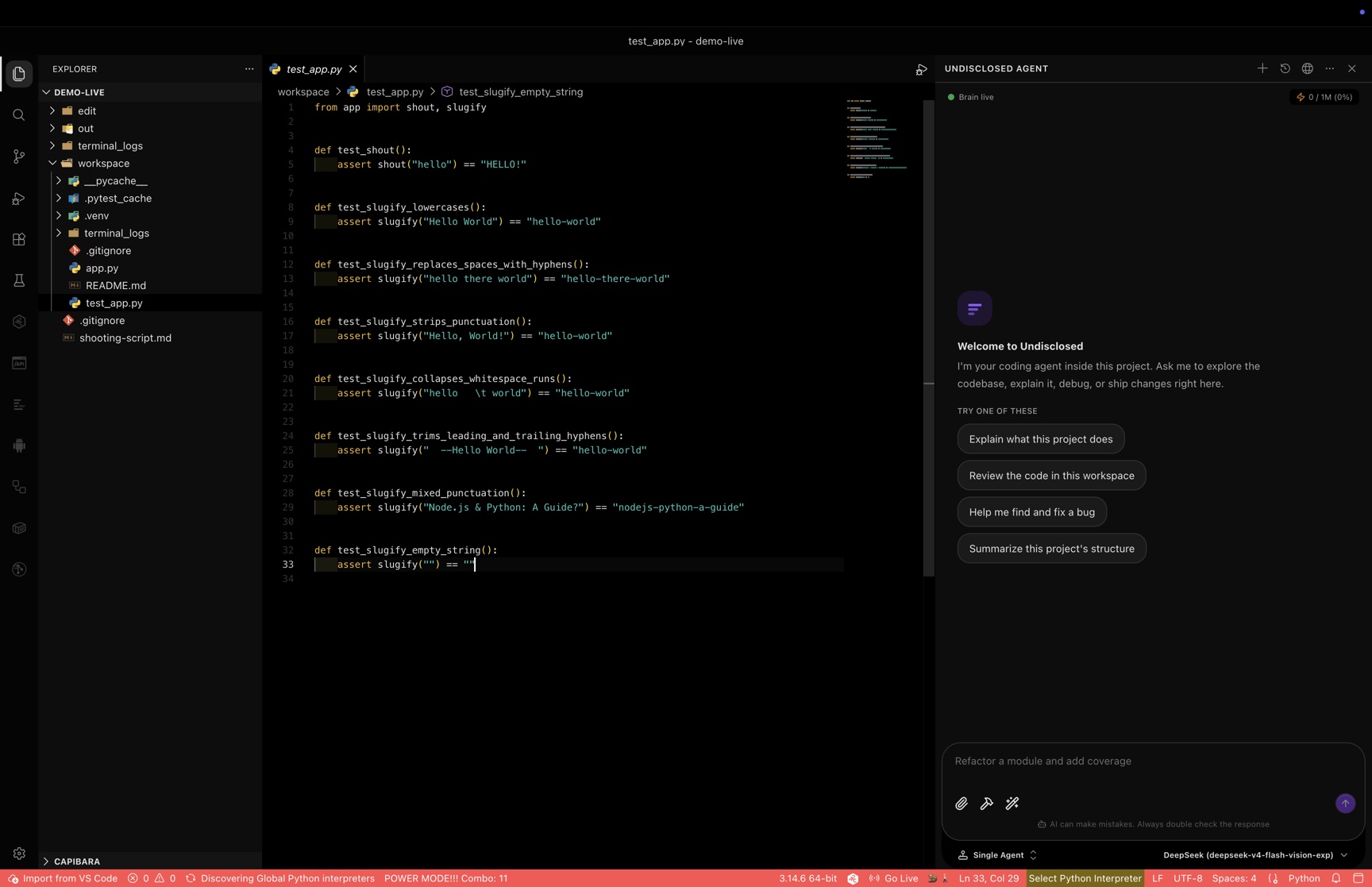Image resolution: width=1372 pixels, height=887 pixels.
Task: Open the Explorer view in activity bar
Action: (x=19, y=74)
